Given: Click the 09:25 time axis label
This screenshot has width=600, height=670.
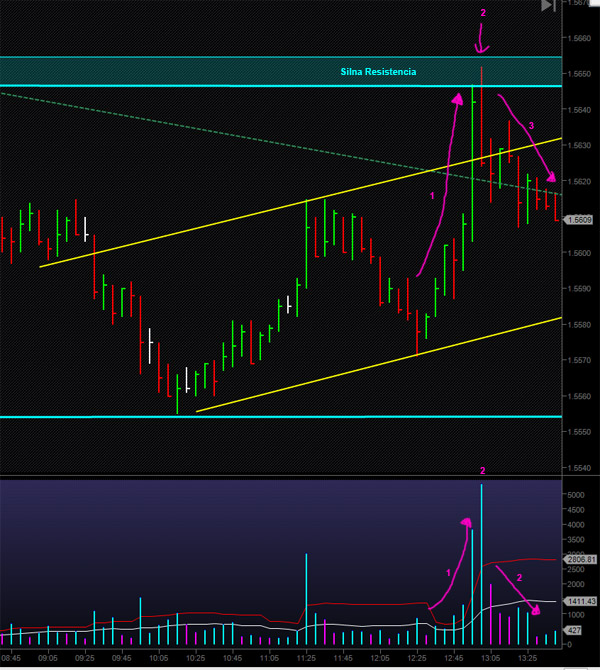Looking at the screenshot, I should pos(85,658).
